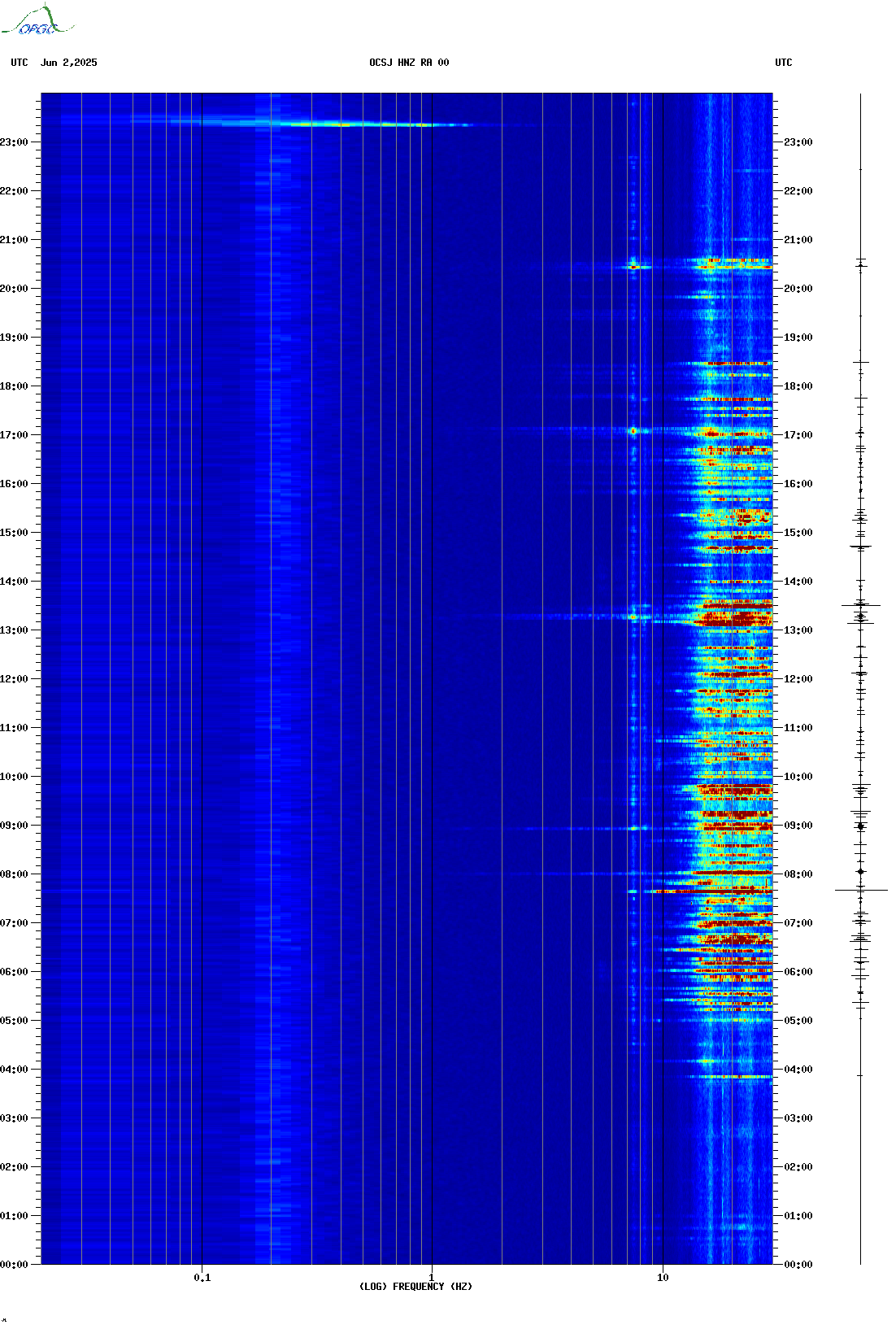
Task: Click 12:00 on the right time axis
Action: (x=798, y=679)
